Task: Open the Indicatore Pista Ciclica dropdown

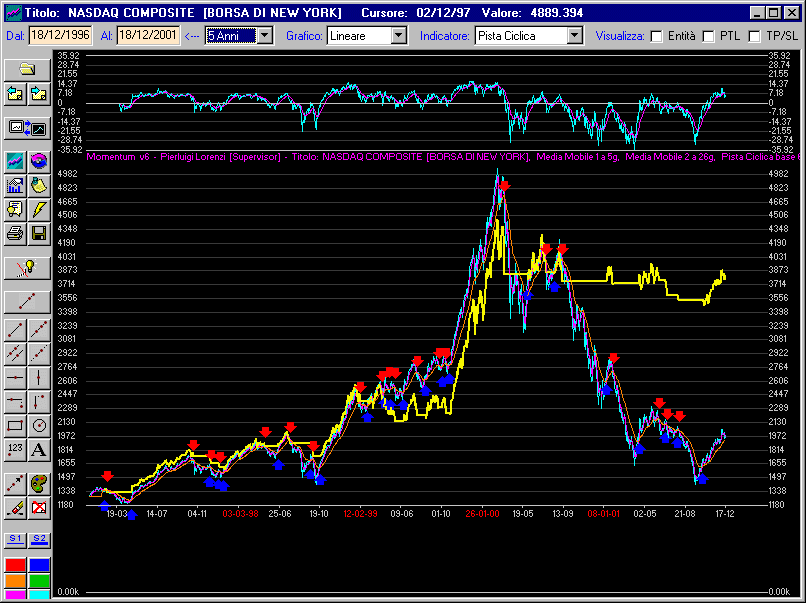Action: [575, 35]
